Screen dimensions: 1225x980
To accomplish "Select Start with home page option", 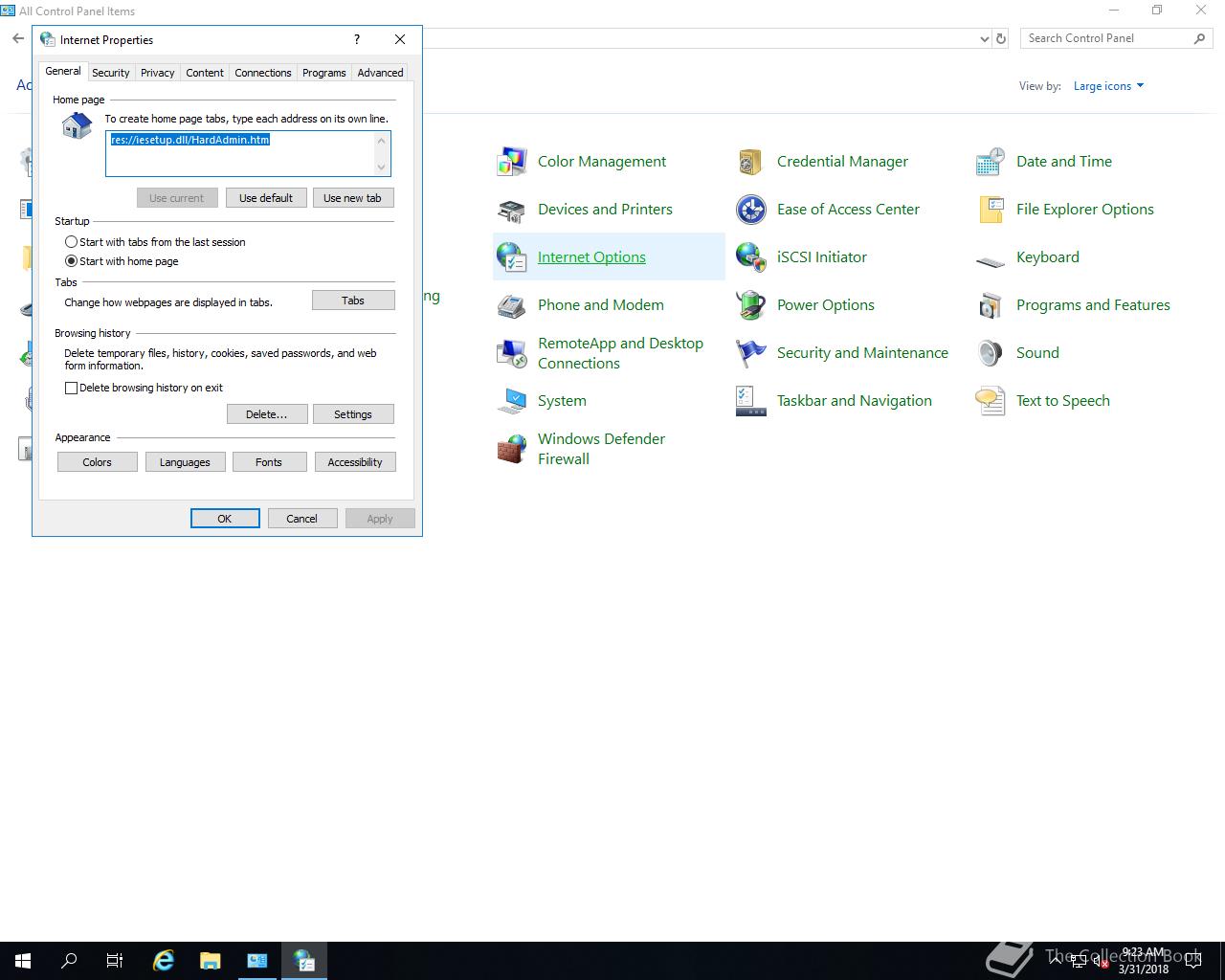I will tap(122, 261).
